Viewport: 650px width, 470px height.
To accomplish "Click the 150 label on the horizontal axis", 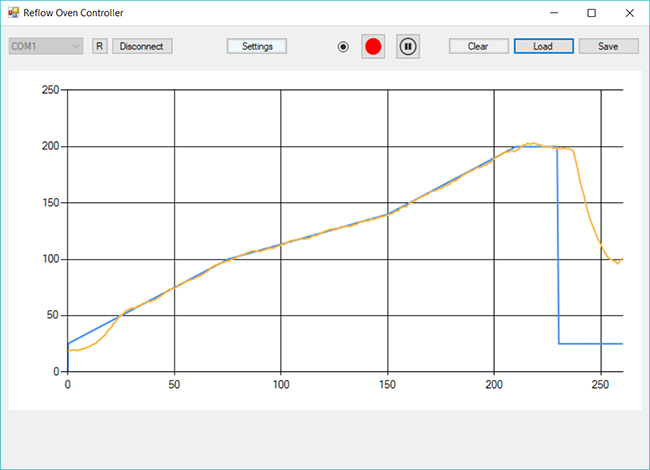I will coord(387,384).
